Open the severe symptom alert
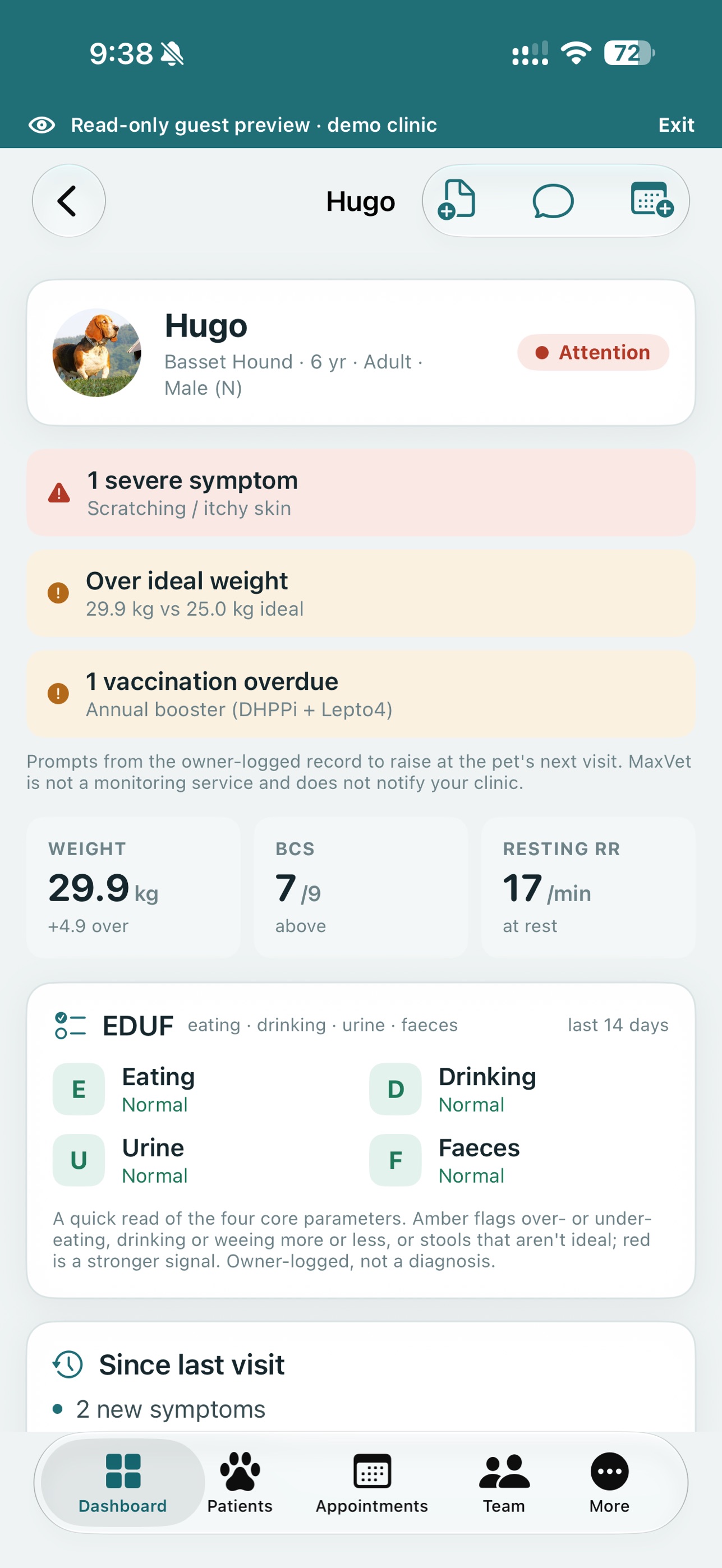Image resolution: width=722 pixels, height=1568 pixels. point(361,493)
